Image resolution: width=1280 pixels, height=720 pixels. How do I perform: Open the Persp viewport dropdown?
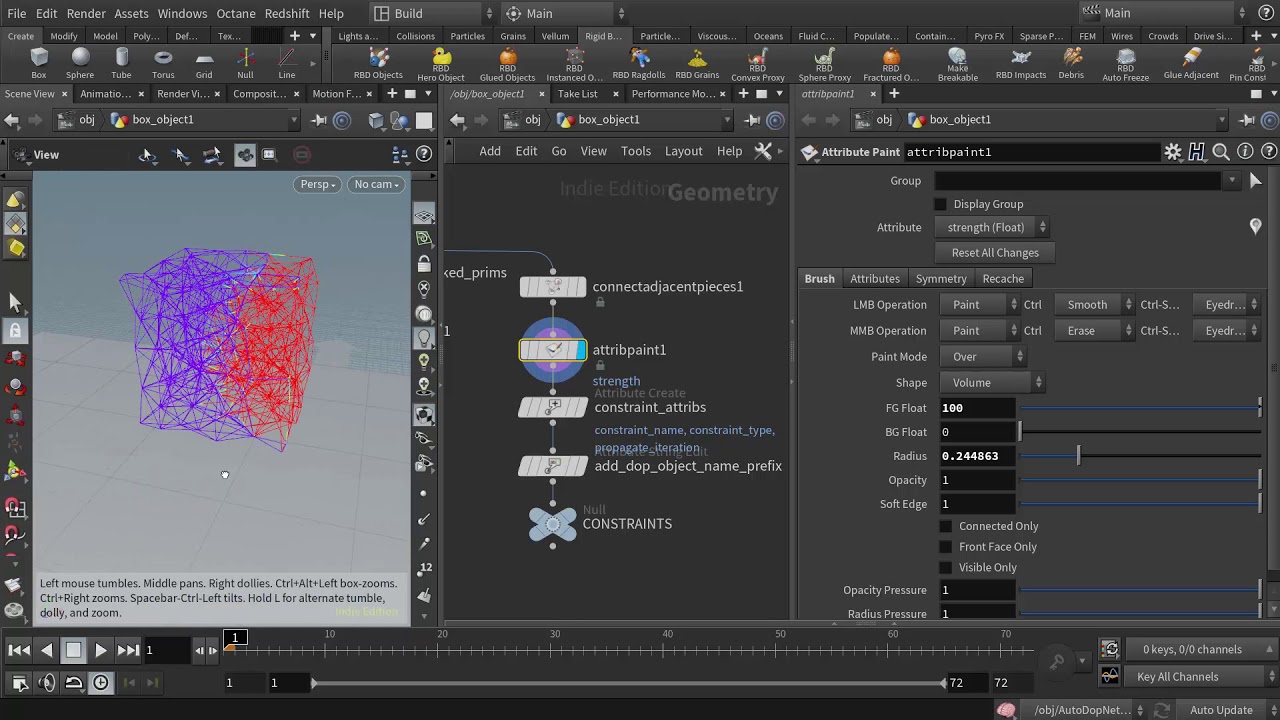tap(318, 184)
